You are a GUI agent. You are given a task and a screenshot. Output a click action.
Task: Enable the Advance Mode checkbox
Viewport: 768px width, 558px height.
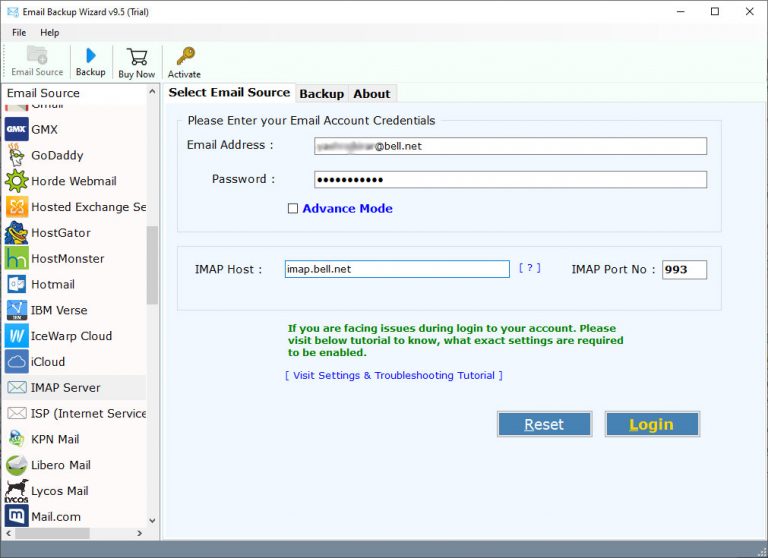[x=292, y=209]
